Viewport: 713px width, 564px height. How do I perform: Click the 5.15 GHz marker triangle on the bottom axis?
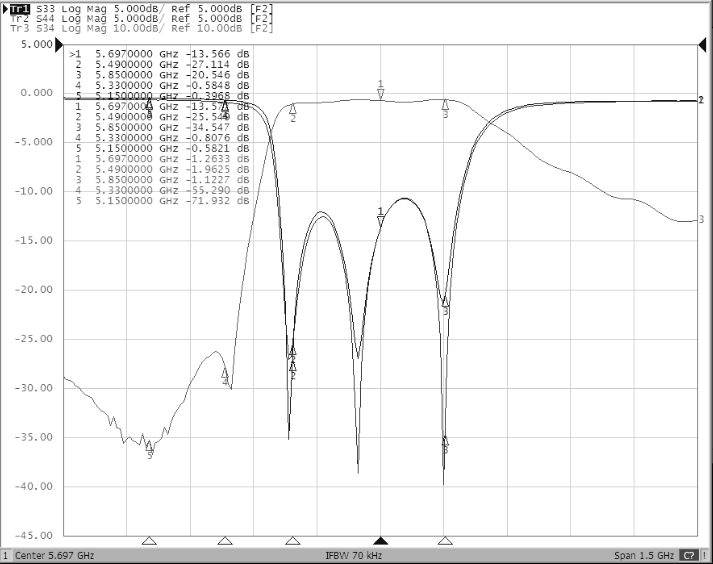pos(149,540)
